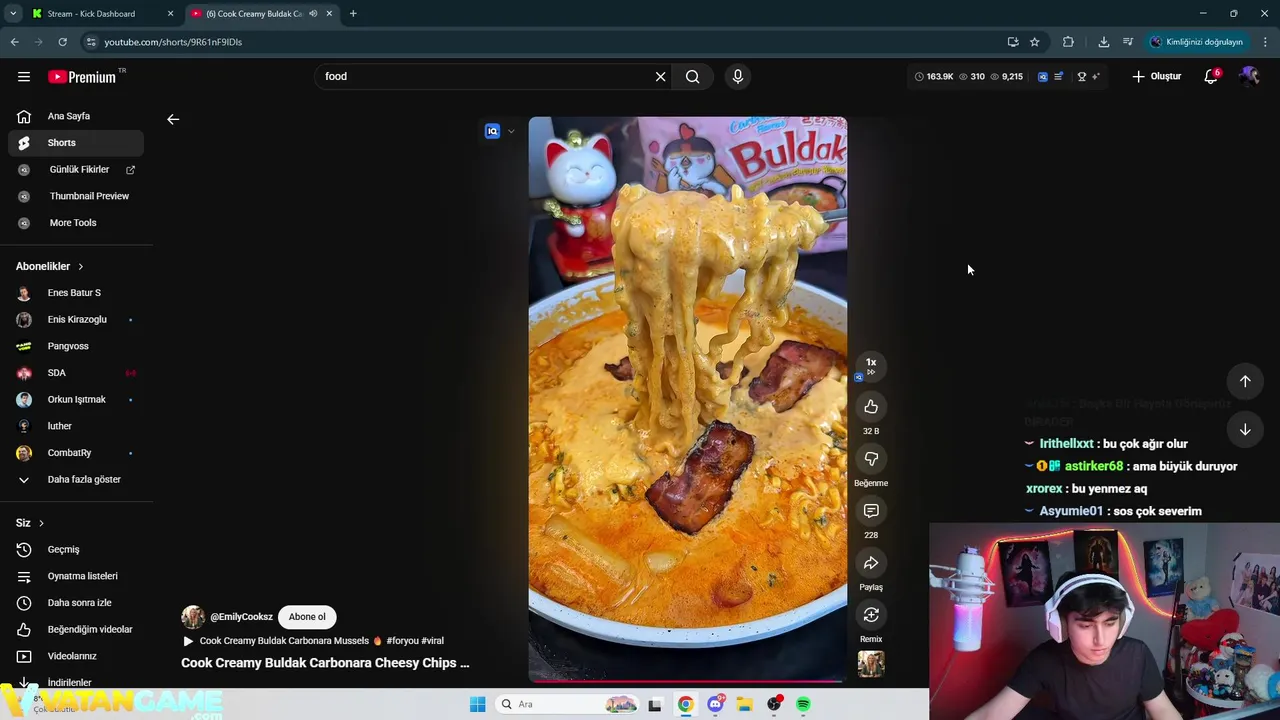Go to previous short with up arrow
Screen dimensions: 1280x720
pos(1245,381)
